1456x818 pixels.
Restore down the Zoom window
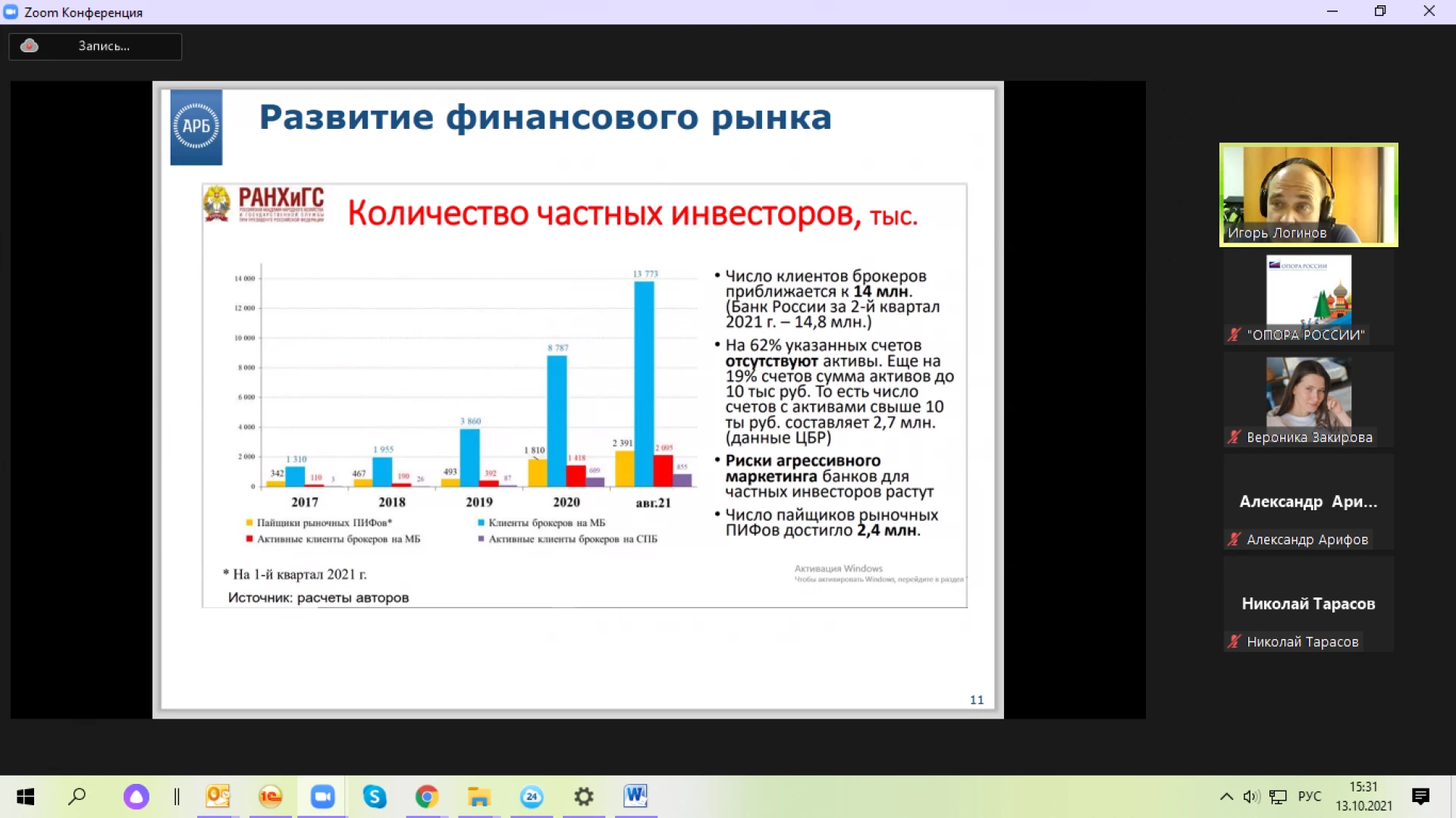(1380, 11)
